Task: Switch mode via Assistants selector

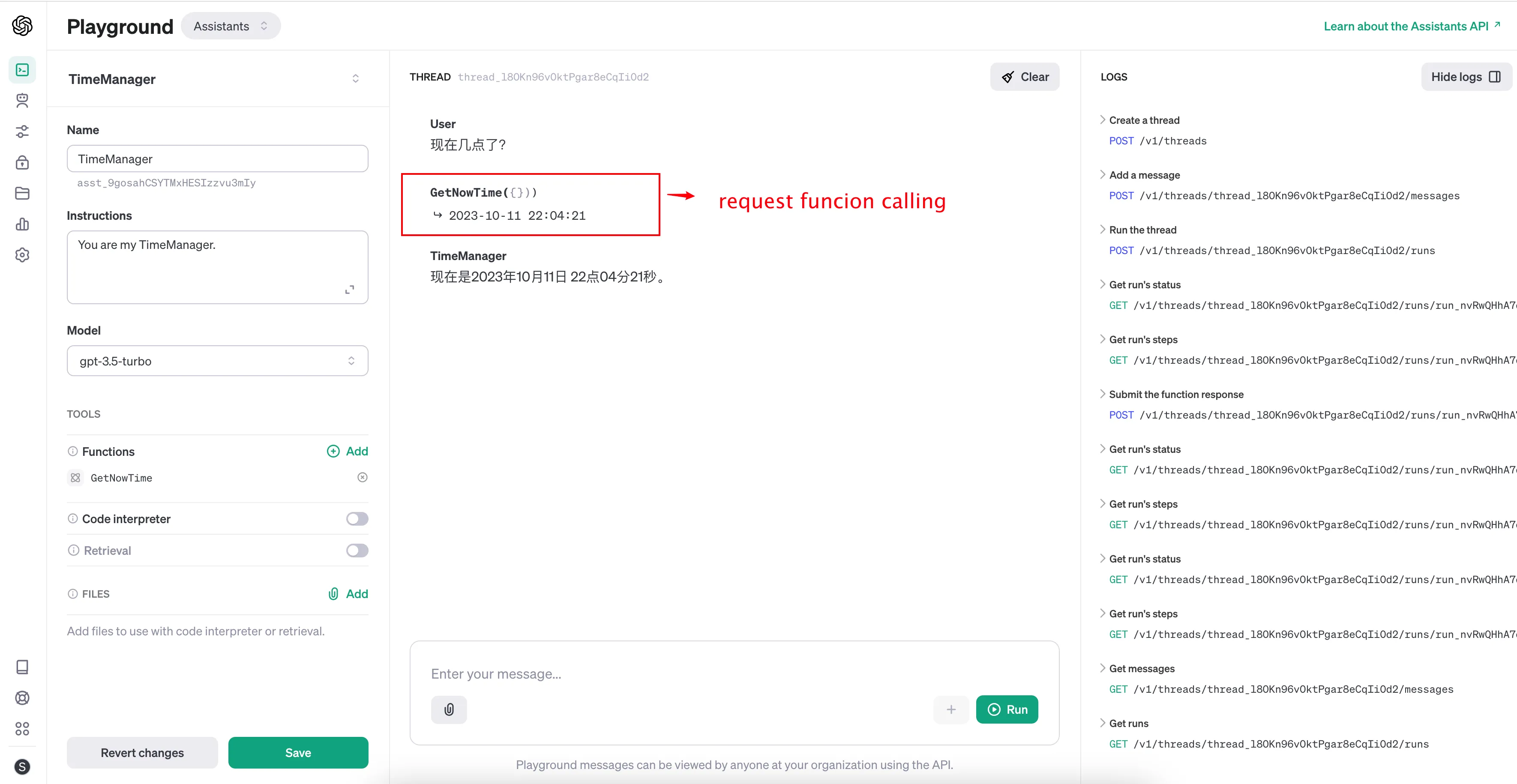Action: [230, 27]
